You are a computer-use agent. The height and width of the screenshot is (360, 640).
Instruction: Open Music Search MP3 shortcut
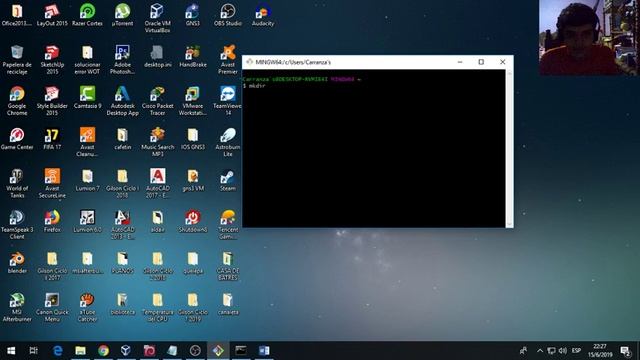coord(157,142)
